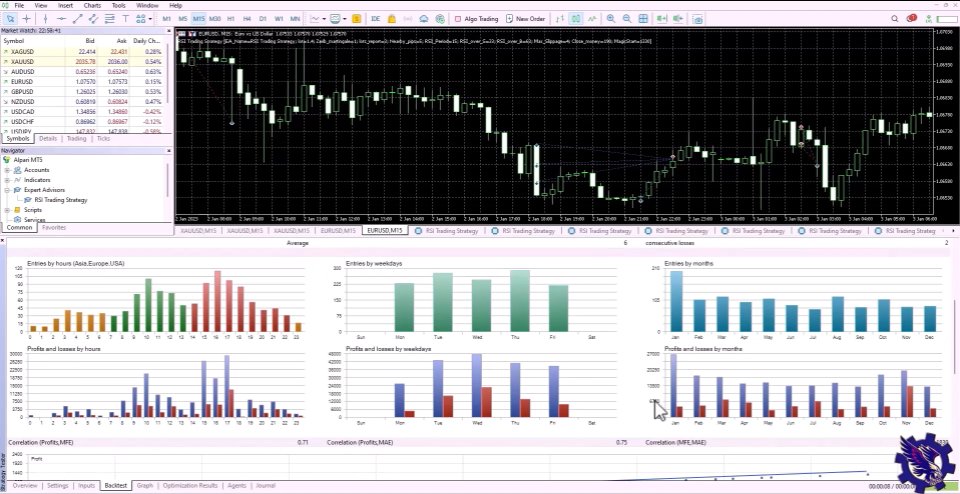Open the chart templates dropdown
Screen dimensions: 960x494
(x=337, y=19)
